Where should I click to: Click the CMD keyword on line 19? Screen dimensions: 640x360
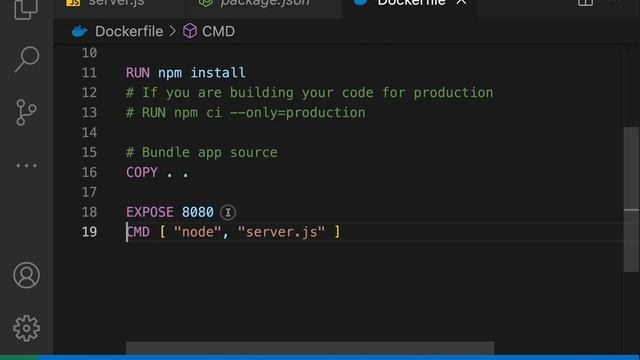tap(138, 232)
